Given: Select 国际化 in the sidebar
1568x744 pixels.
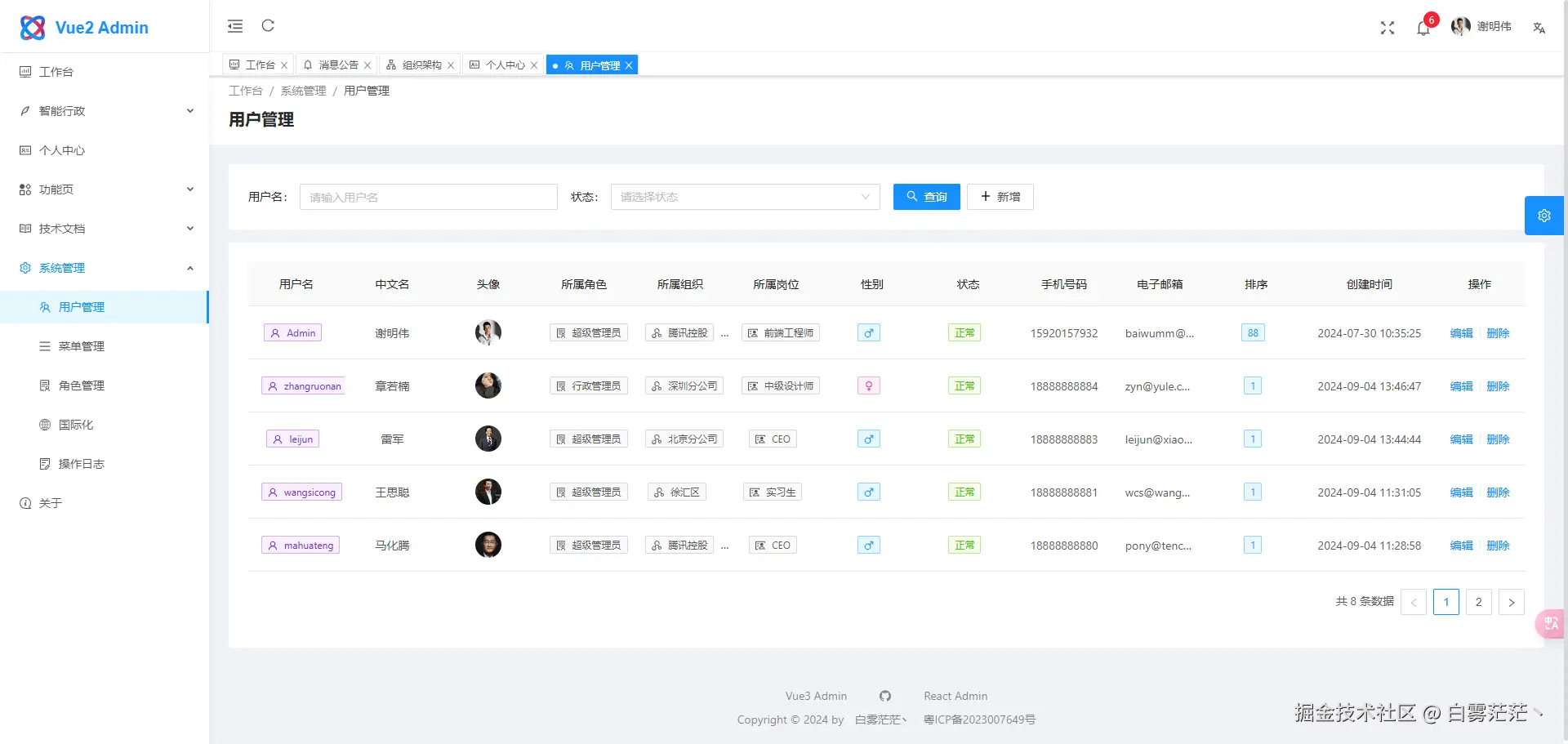Looking at the screenshot, I should [x=105, y=425].
